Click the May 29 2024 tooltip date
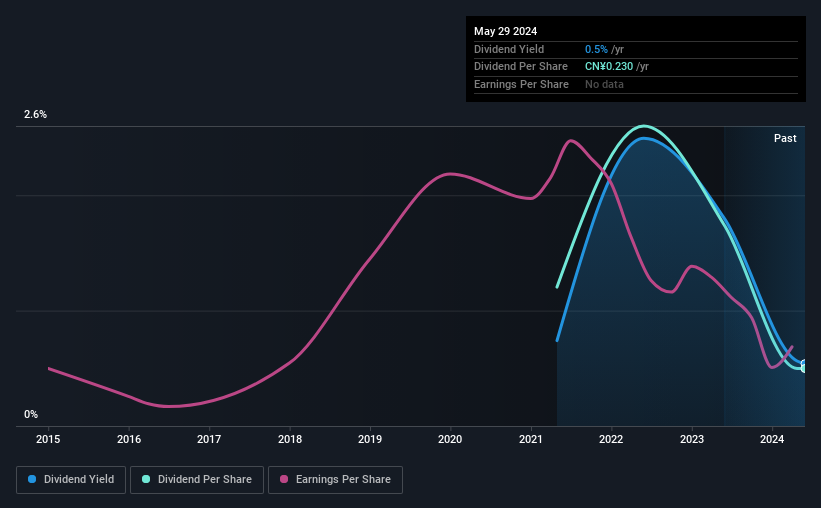Screen dimensions: 821x508 (505, 31)
